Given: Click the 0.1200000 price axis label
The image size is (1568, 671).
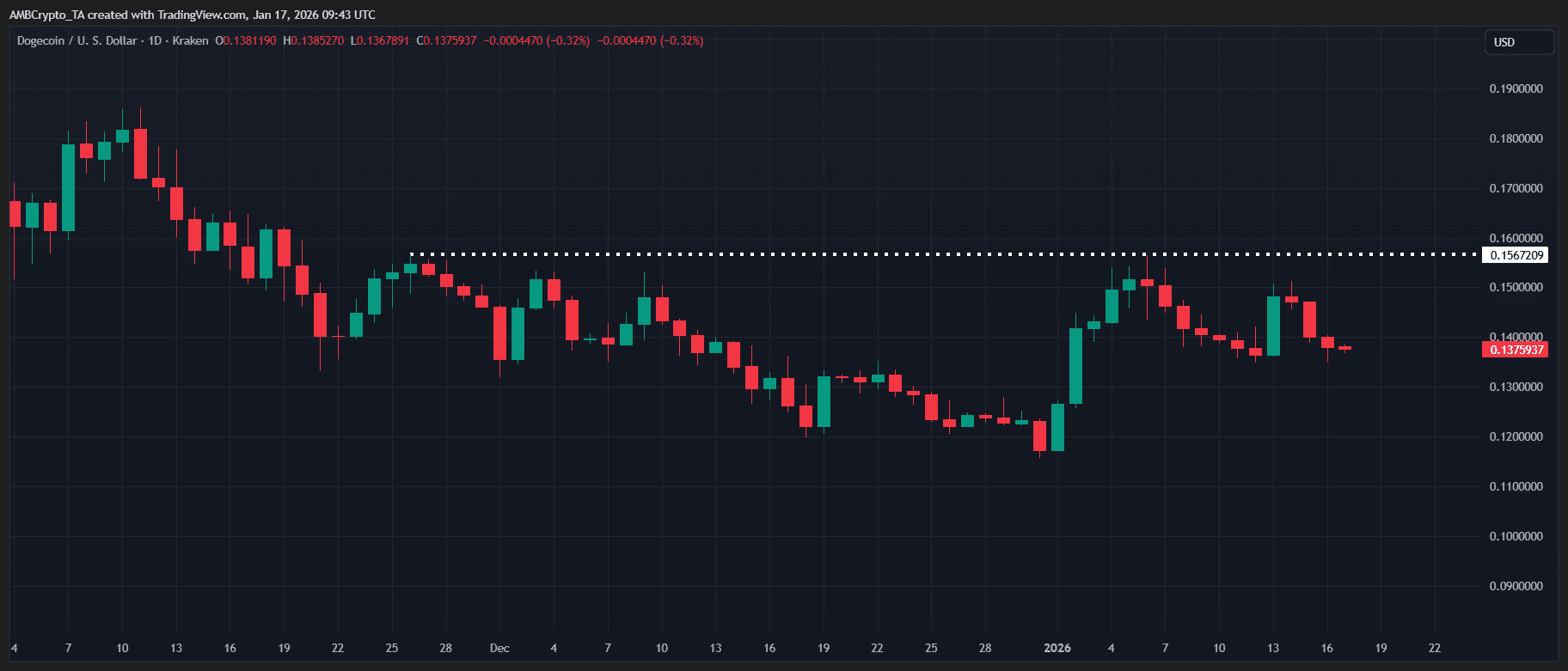Looking at the screenshot, I should 1516,436.
